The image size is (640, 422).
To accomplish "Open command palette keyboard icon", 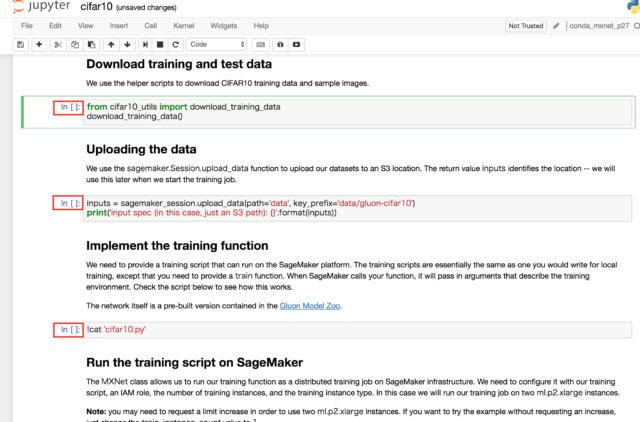I will pos(260,44).
